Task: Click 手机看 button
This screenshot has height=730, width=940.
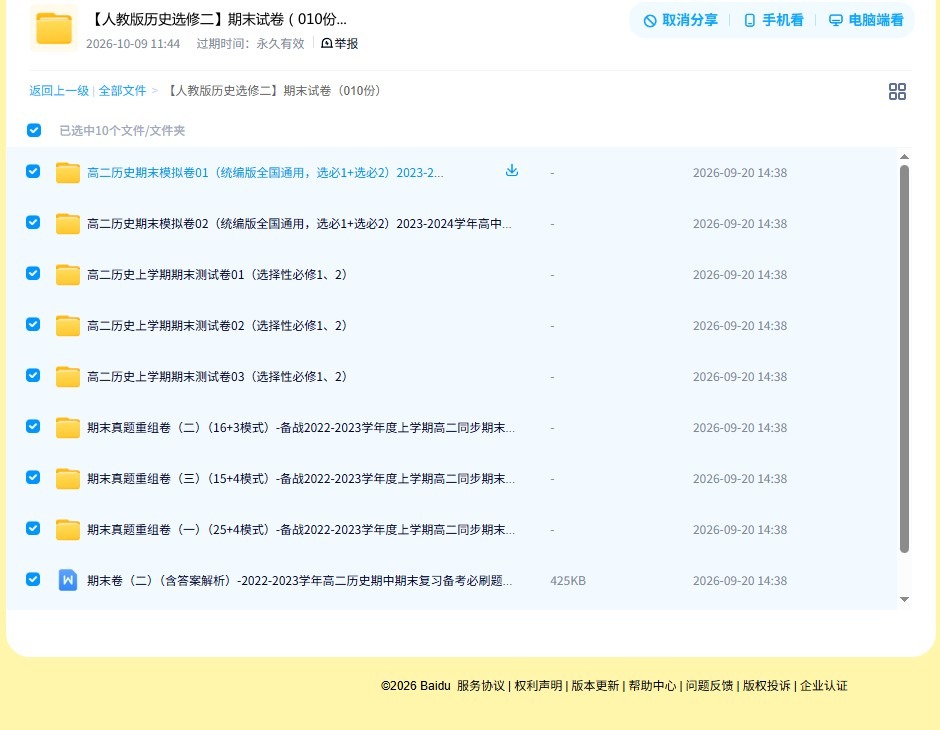Action: coord(773,20)
